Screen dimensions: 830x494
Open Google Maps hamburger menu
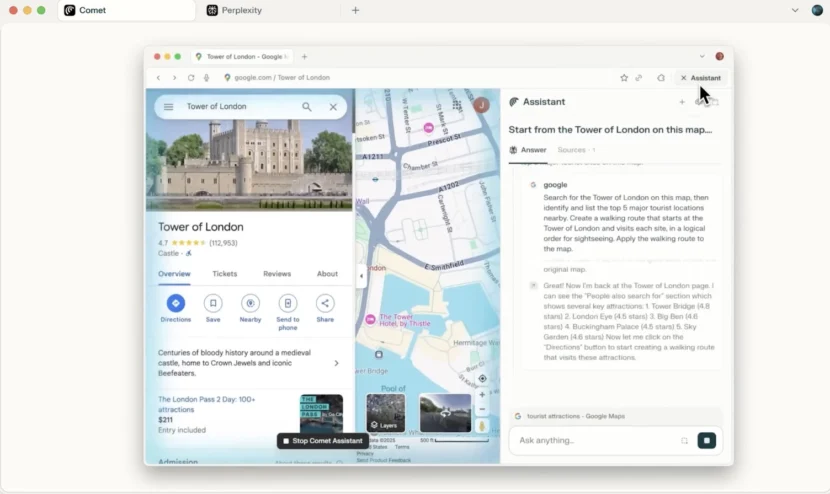168,107
